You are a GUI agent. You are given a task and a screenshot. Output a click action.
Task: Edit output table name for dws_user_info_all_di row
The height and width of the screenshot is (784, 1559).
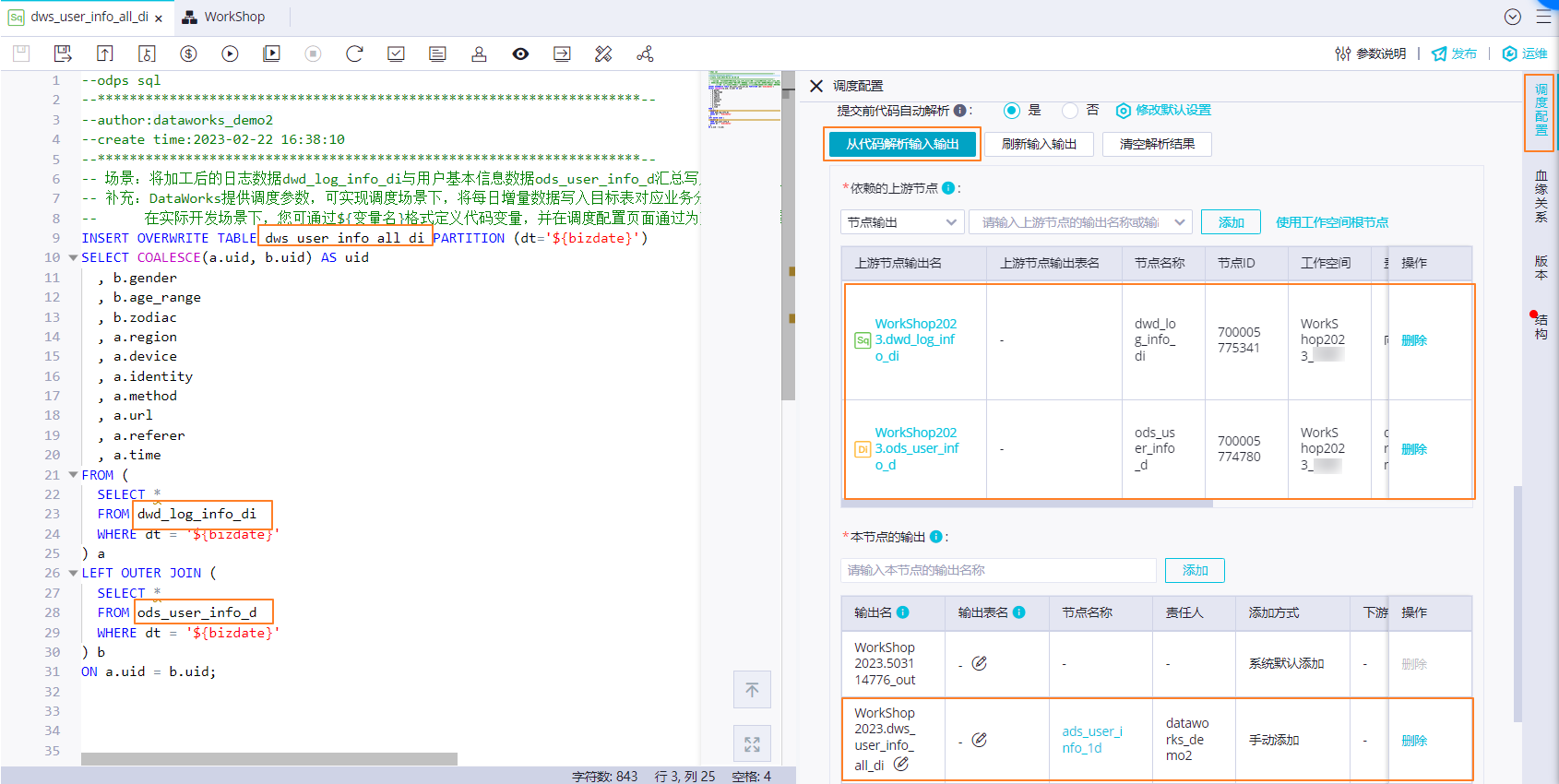pos(980,740)
